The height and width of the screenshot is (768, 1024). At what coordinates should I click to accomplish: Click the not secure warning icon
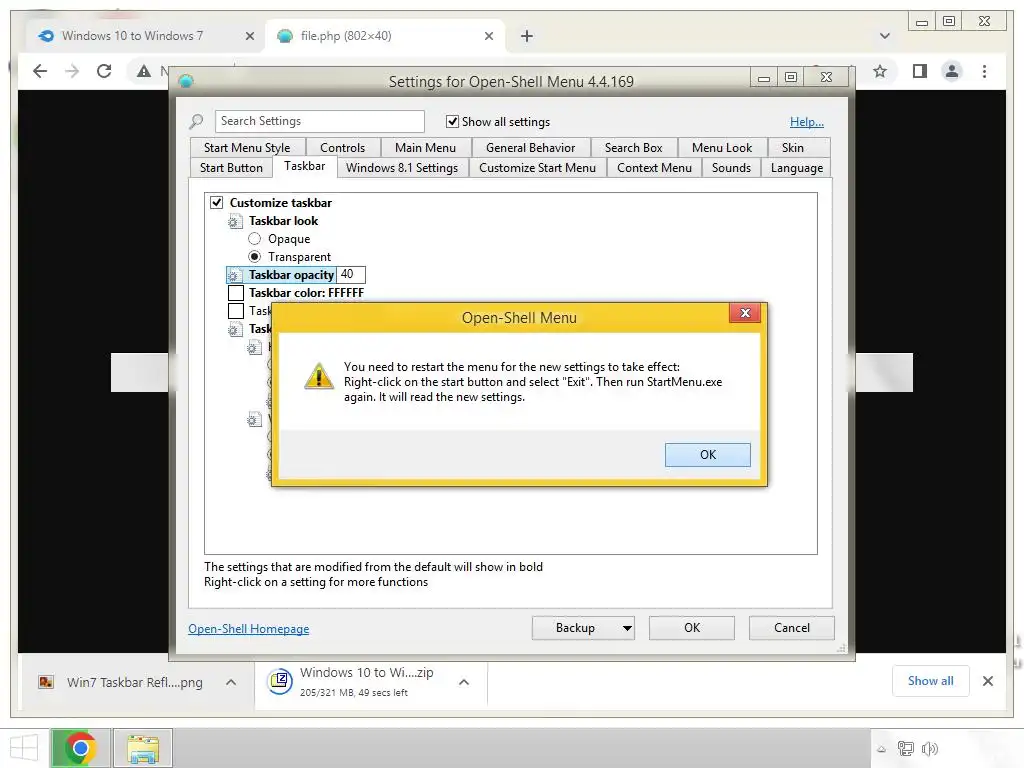144,71
